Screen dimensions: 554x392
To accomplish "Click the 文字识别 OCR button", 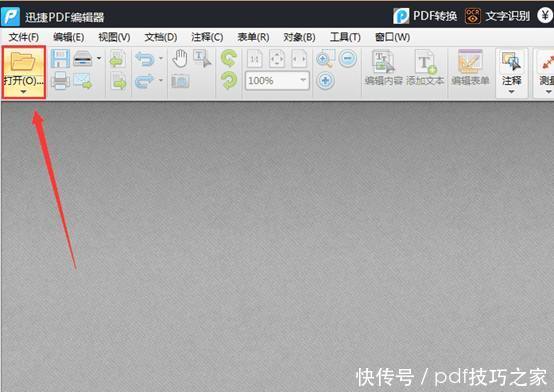I will [497, 16].
